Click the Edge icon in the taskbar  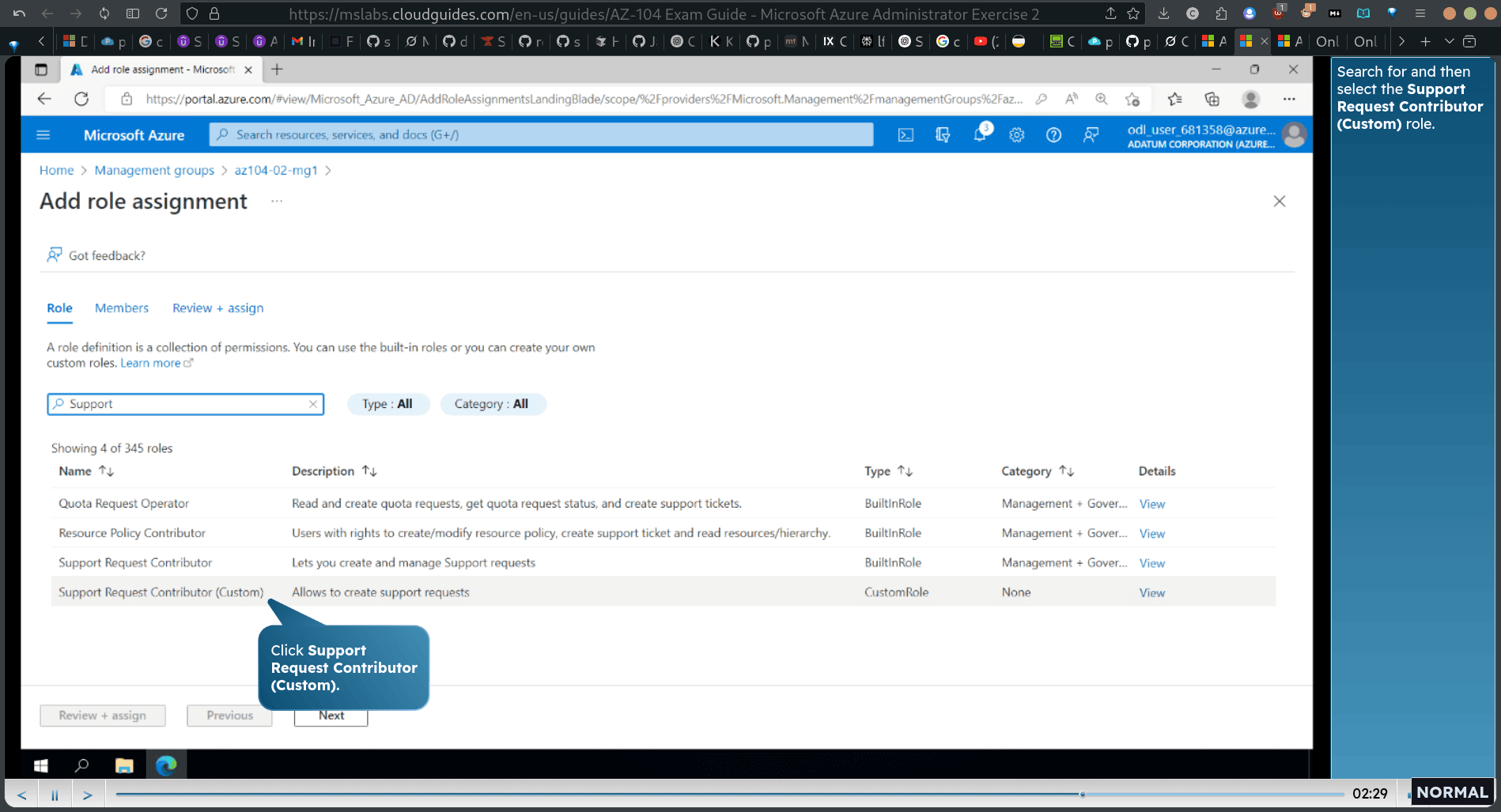[x=166, y=765]
